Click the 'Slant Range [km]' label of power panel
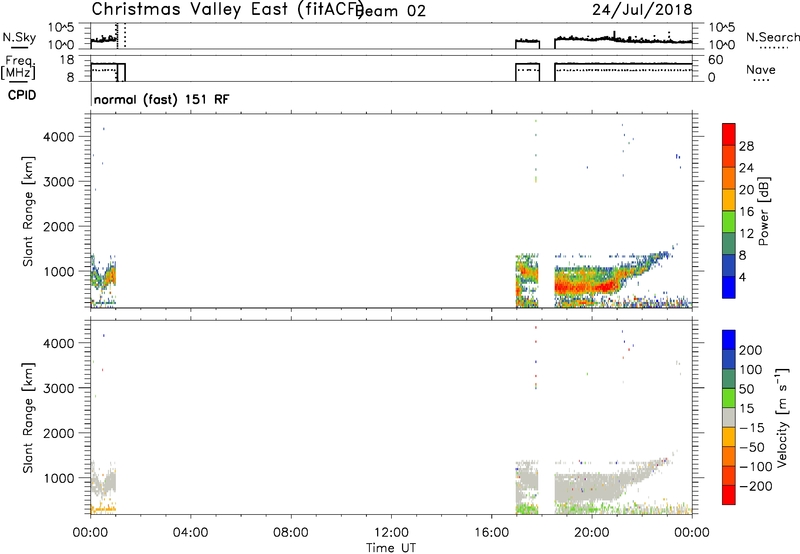The width and height of the screenshot is (800, 554). [28, 211]
